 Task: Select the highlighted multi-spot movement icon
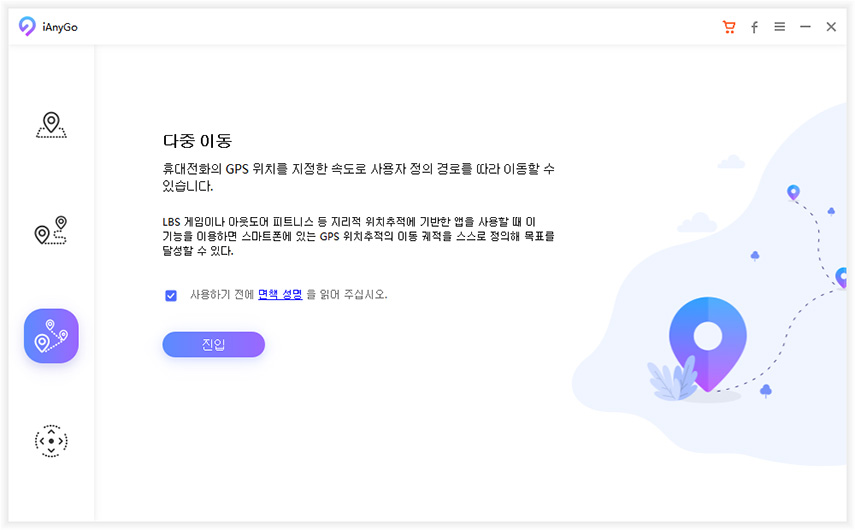click(51, 336)
